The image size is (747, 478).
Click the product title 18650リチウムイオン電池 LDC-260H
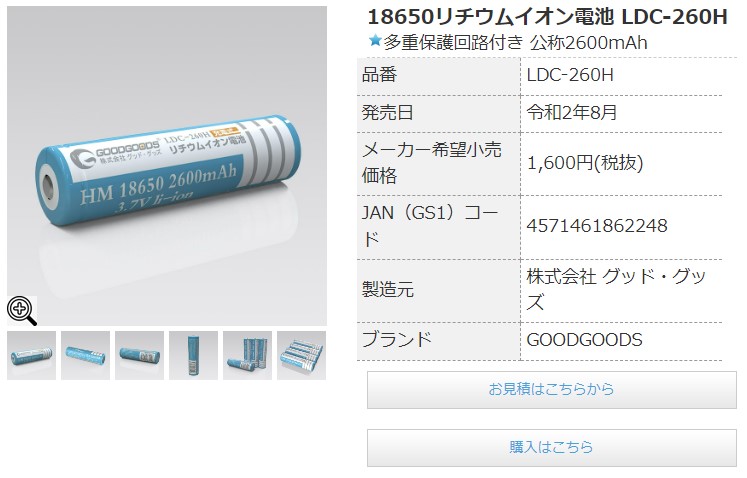pos(547,17)
